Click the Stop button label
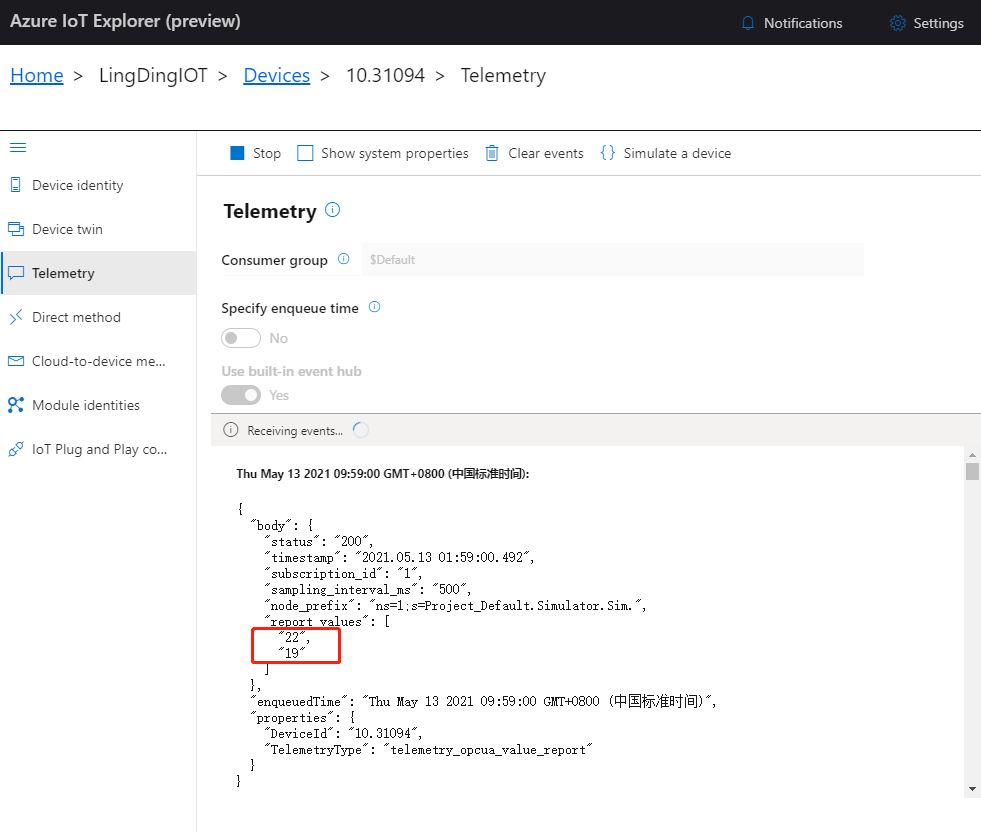981x832 pixels. tap(267, 153)
